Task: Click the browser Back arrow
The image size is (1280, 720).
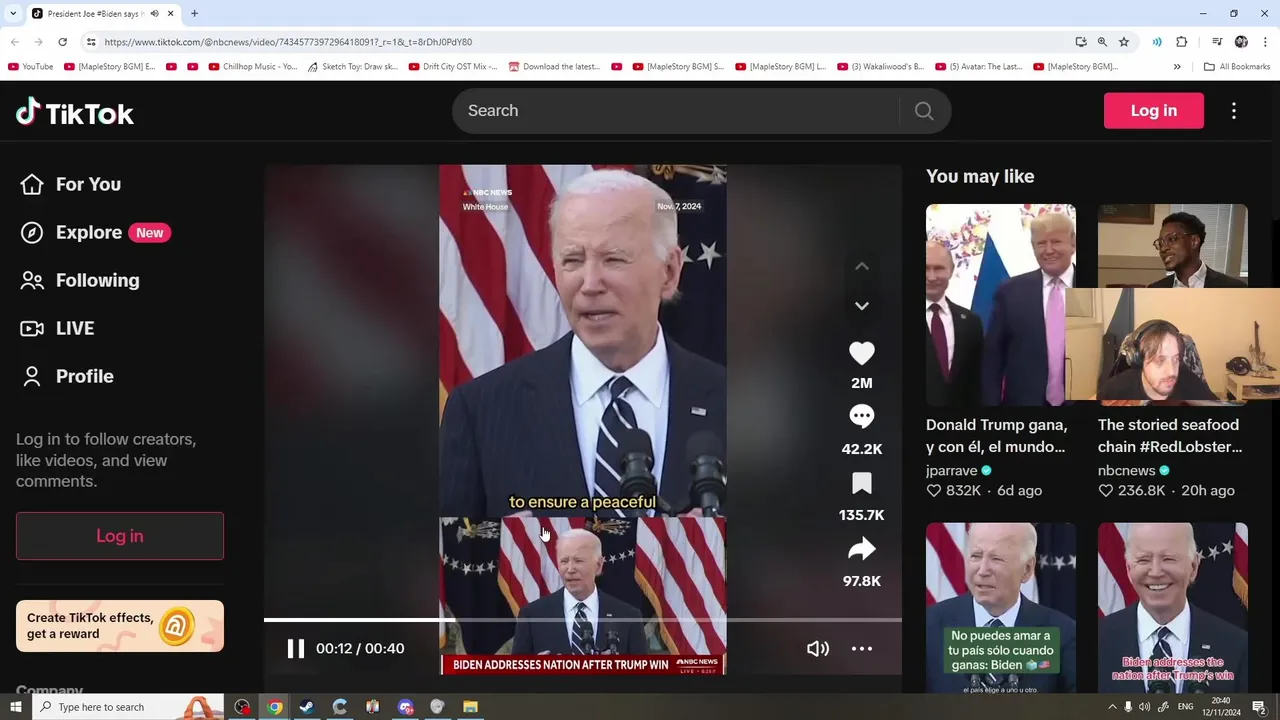Action: (15, 42)
